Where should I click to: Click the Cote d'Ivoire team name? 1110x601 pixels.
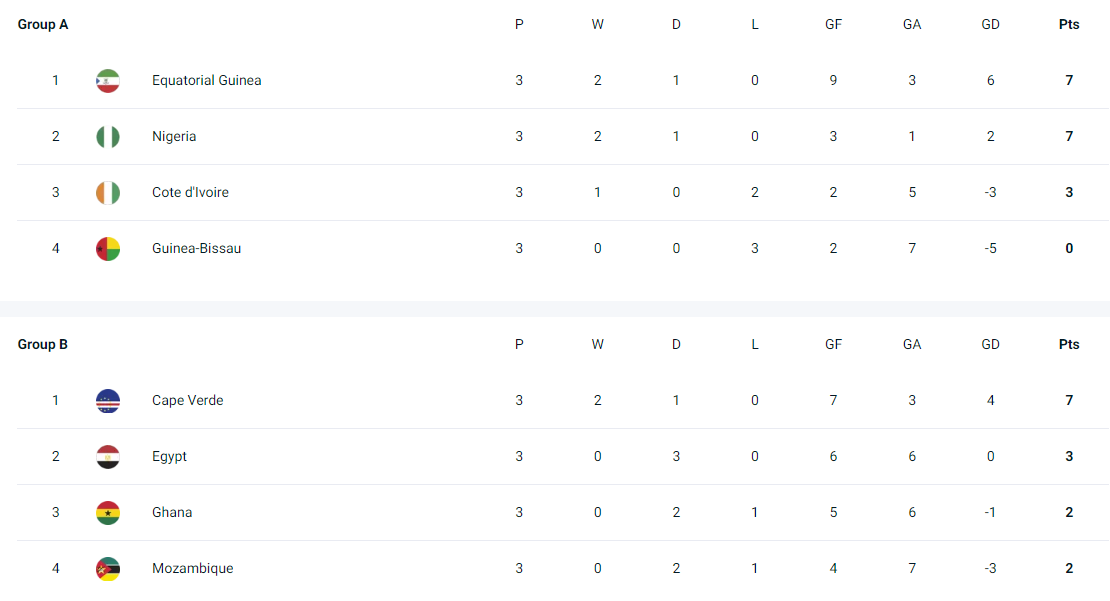pos(190,192)
